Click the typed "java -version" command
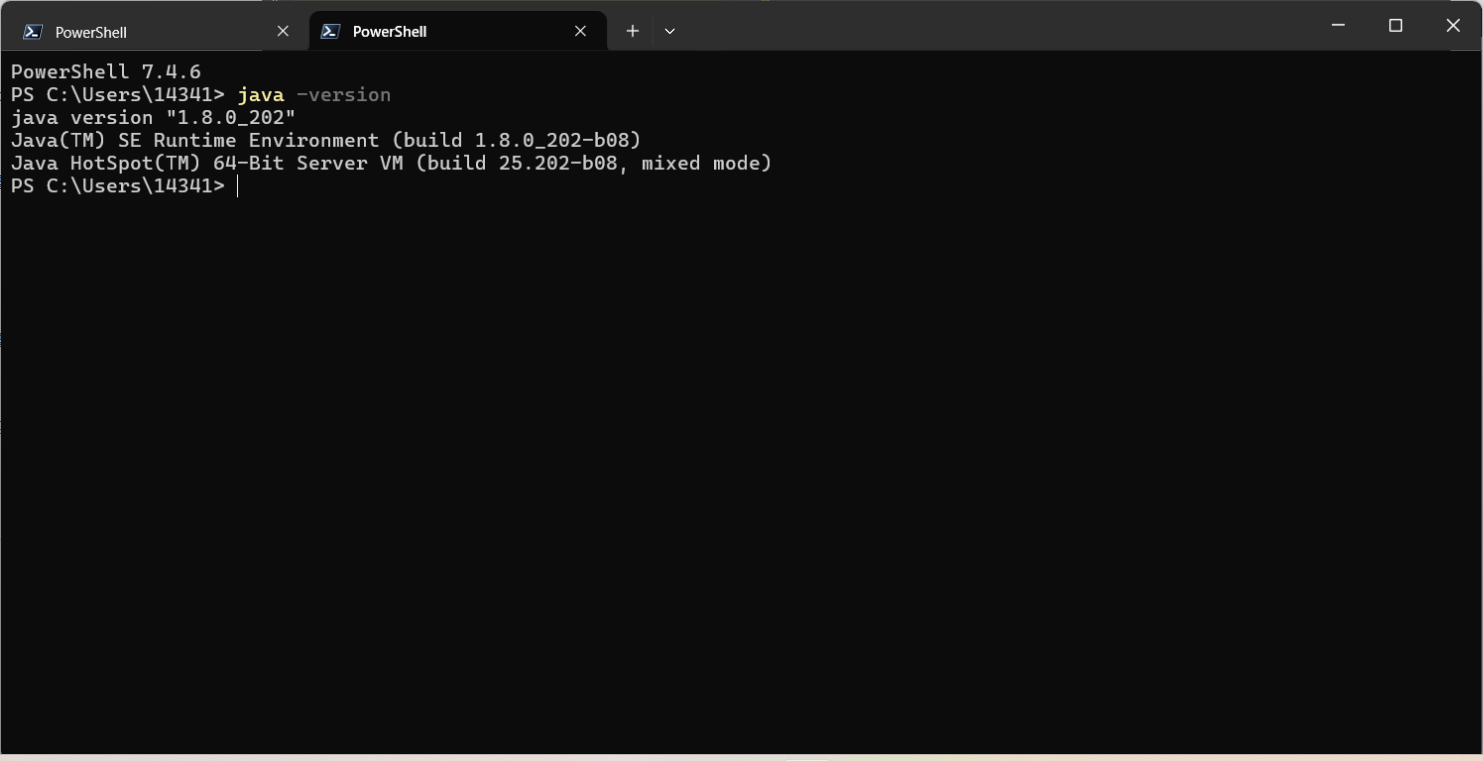The image size is (1483, 761). 314,95
